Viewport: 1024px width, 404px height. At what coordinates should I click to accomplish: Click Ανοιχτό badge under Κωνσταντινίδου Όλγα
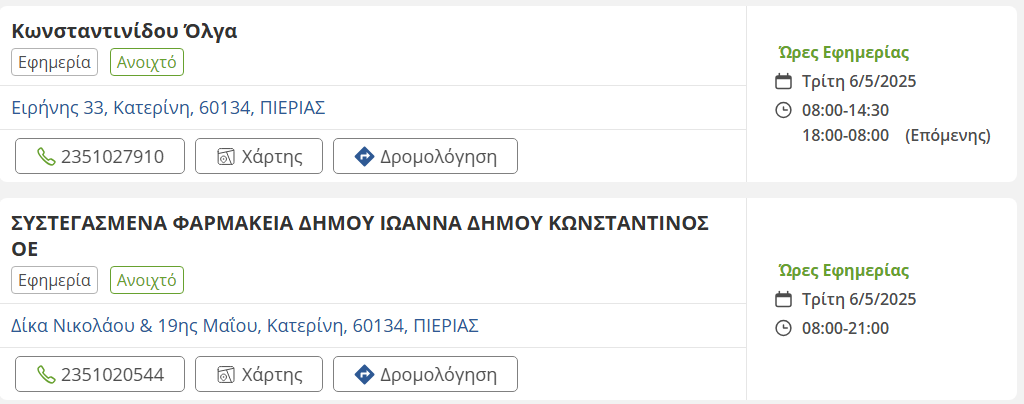pyautogui.click(x=147, y=62)
